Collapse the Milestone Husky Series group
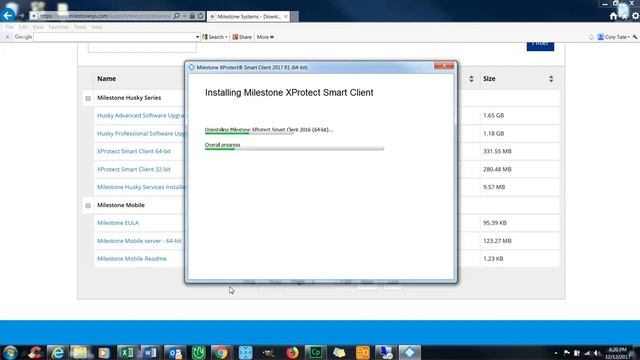Image resolution: width=640 pixels, height=360 pixels. coord(88,98)
